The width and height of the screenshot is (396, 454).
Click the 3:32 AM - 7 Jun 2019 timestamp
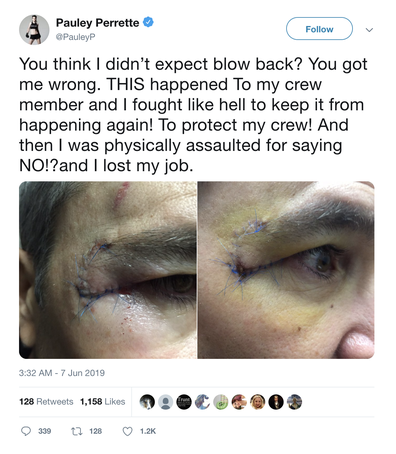coord(62,373)
